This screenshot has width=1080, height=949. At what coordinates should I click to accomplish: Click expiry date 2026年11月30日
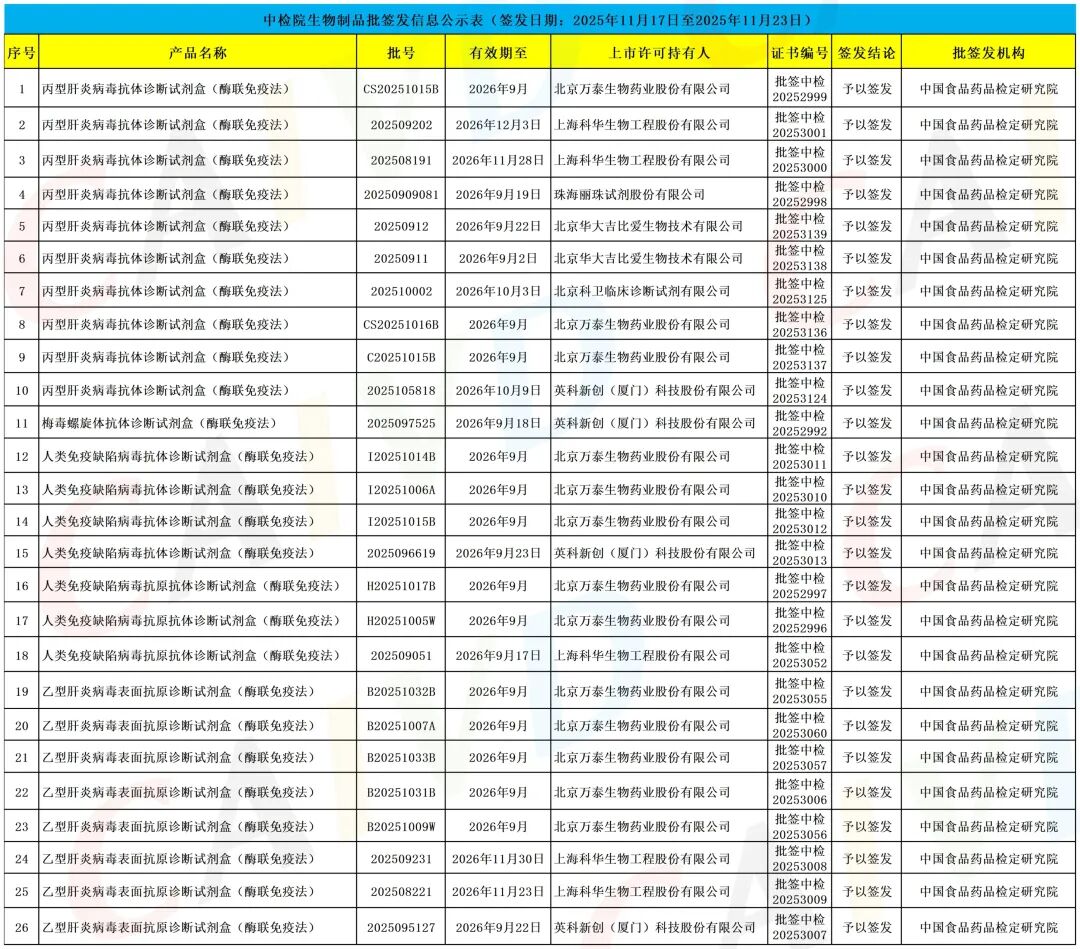498,859
